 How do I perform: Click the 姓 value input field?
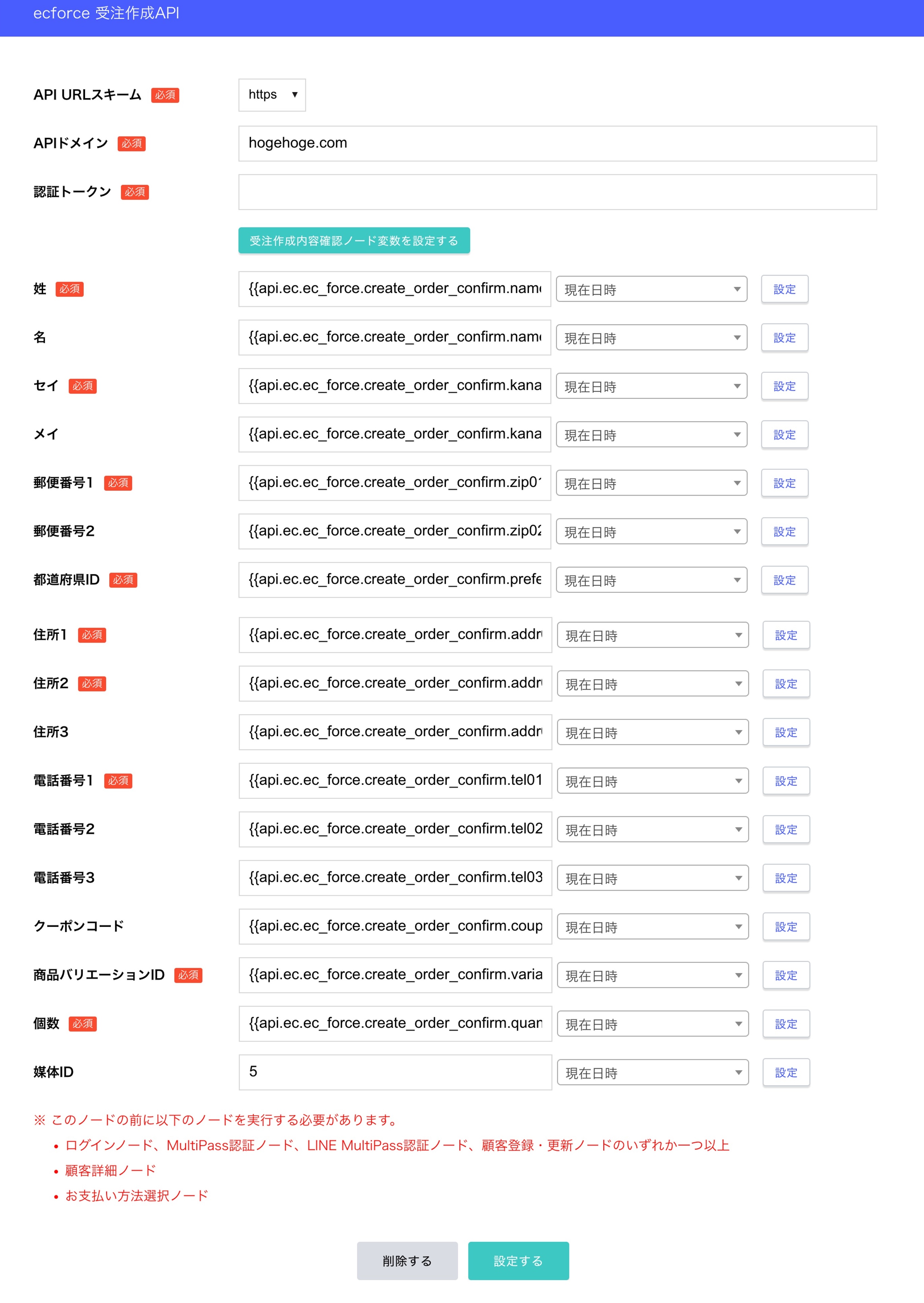coord(395,289)
